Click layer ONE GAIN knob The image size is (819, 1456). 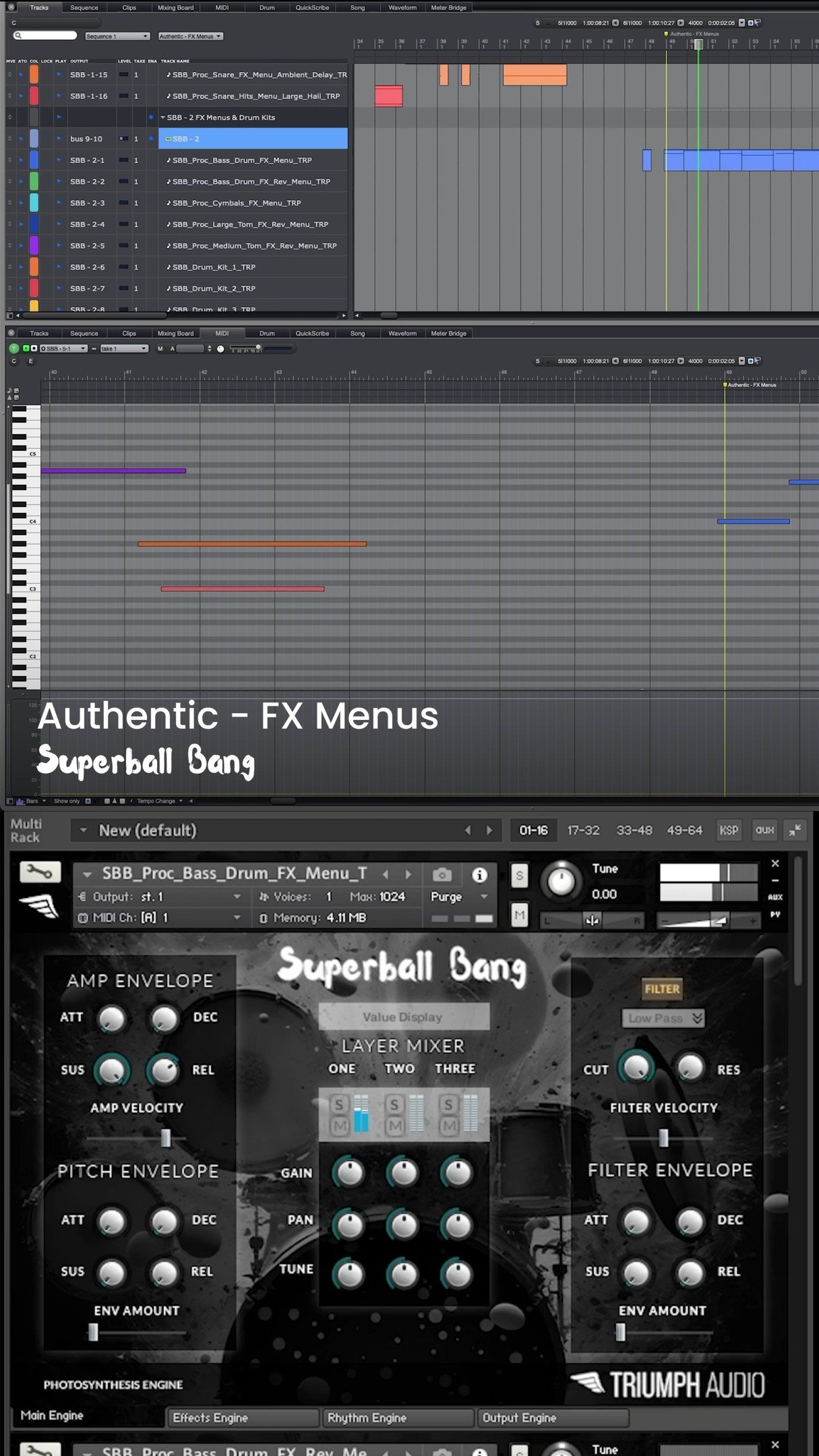[x=349, y=1172]
